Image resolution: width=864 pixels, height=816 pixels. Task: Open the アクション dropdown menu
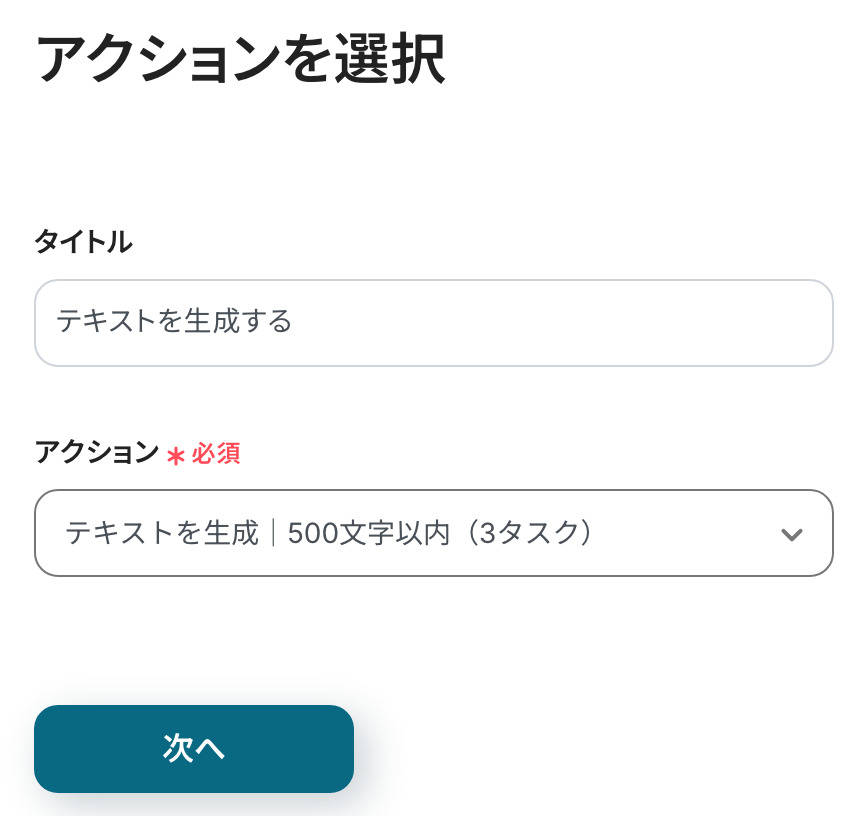tap(433, 533)
